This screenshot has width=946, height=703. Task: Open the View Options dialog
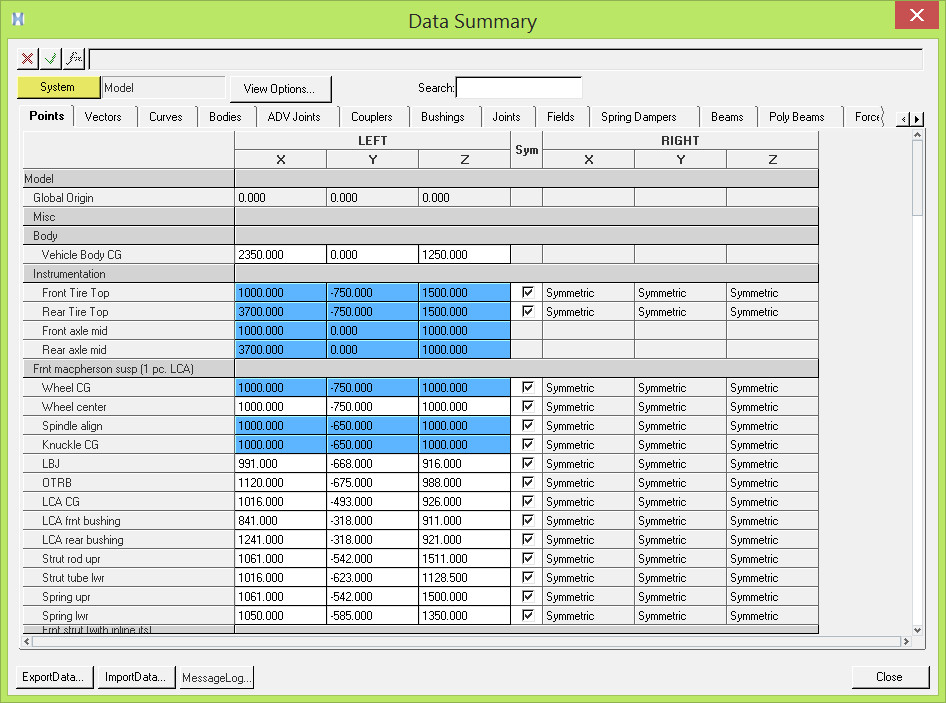280,89
